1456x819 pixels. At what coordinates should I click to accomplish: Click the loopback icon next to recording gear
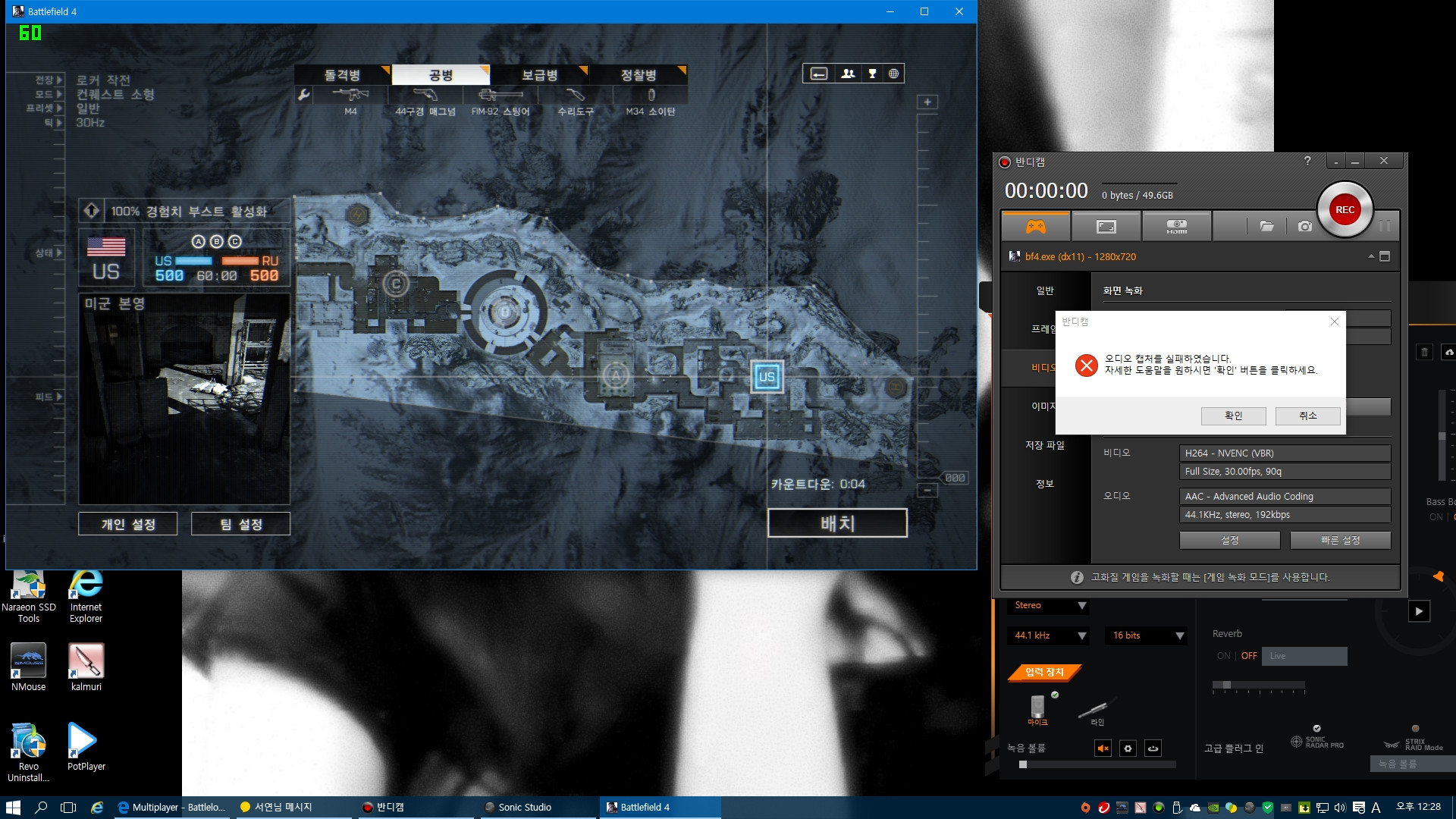coord(1153,748)
